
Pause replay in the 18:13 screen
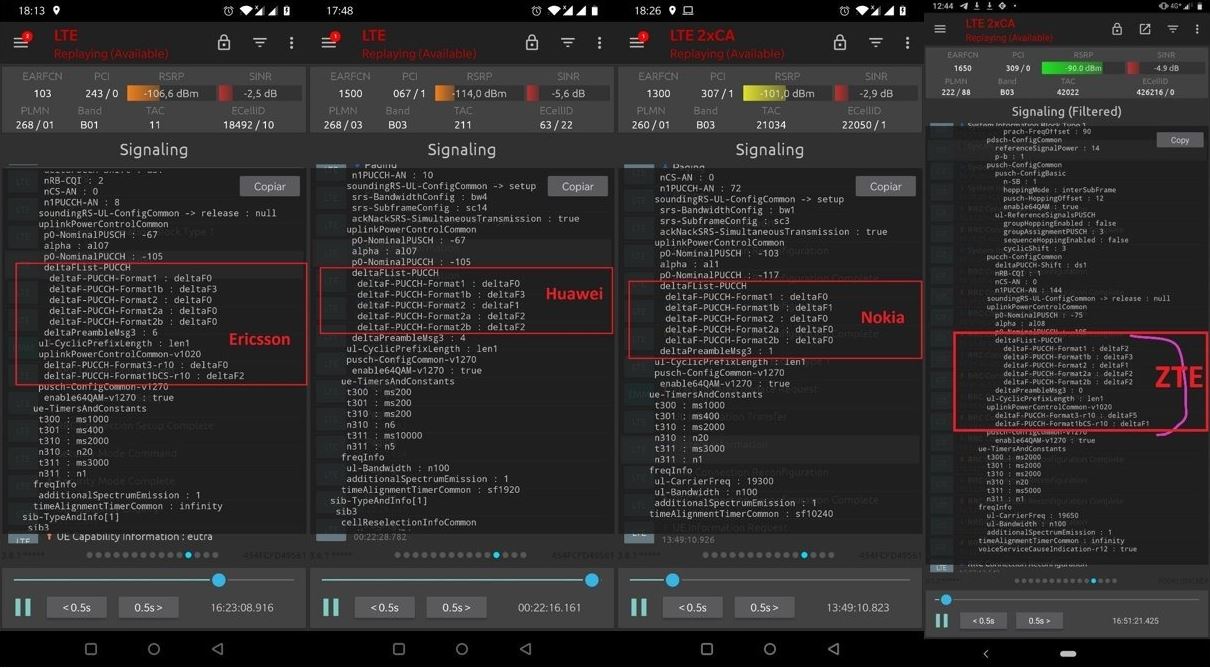[22, 607]
